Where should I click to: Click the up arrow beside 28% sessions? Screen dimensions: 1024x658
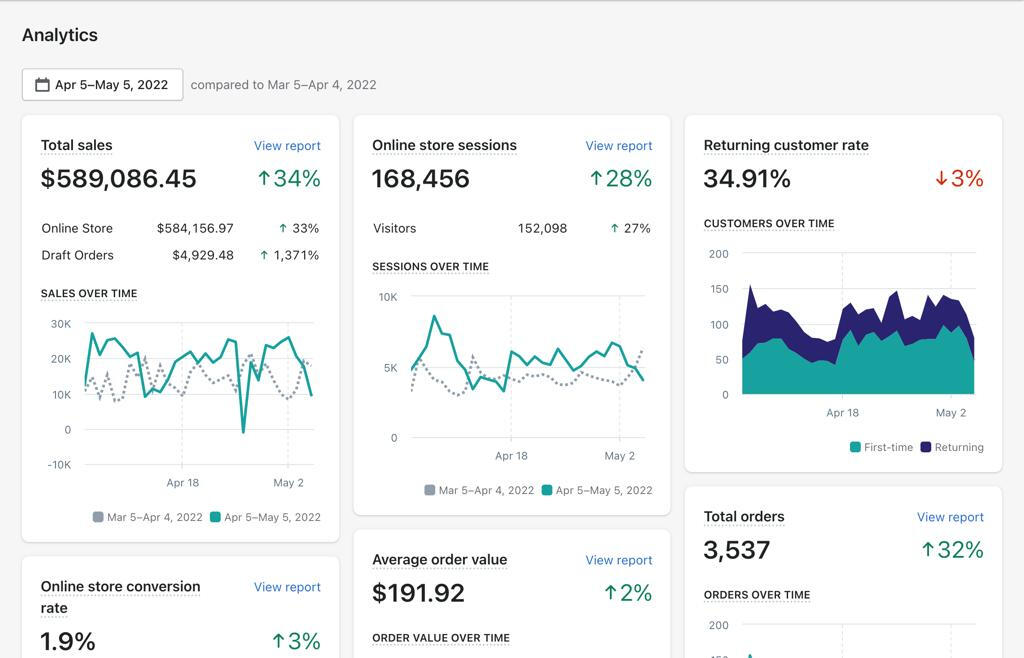596,179
